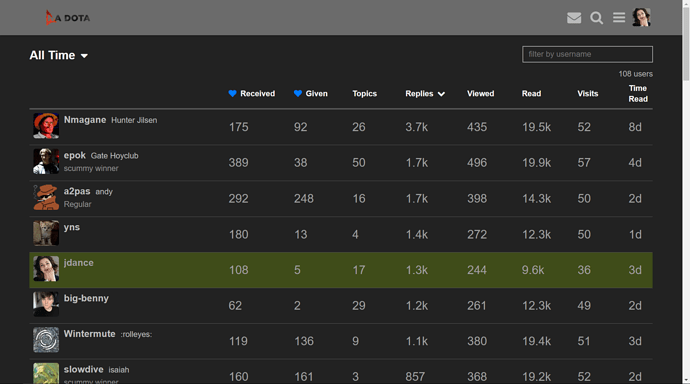Go to LA DOTA logo home
The image size is (690, 384).
[68, 18]
